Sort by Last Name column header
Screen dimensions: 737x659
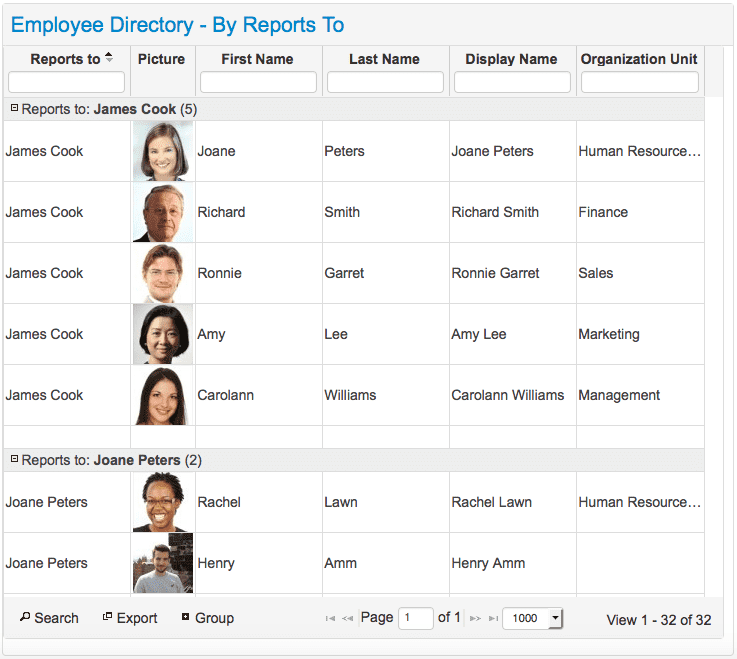click(384, 59)
